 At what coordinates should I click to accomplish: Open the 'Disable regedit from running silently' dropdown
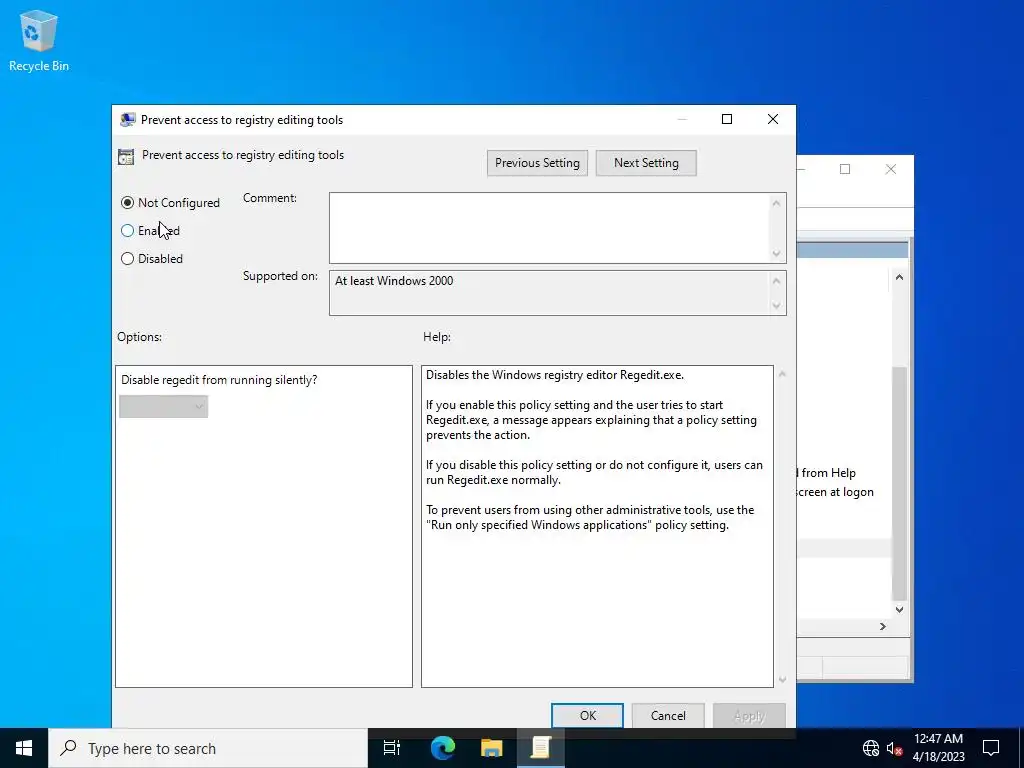click(x=163, y=406)
